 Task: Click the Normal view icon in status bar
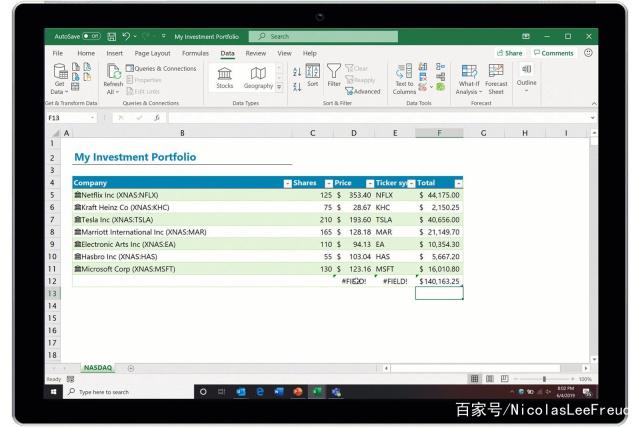[x=474, y=379]
